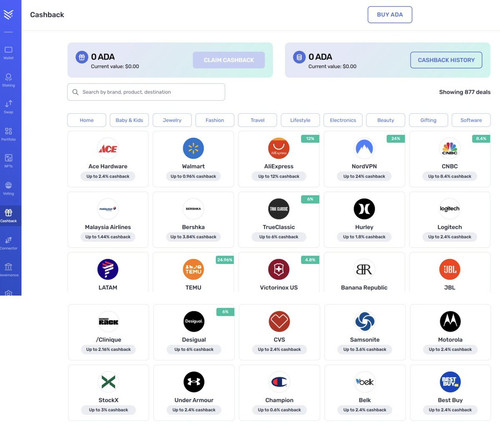Click the 4.8% badge on Victorinox US
The height and width of the screenshot is (430, 500).
click(310, 260)
